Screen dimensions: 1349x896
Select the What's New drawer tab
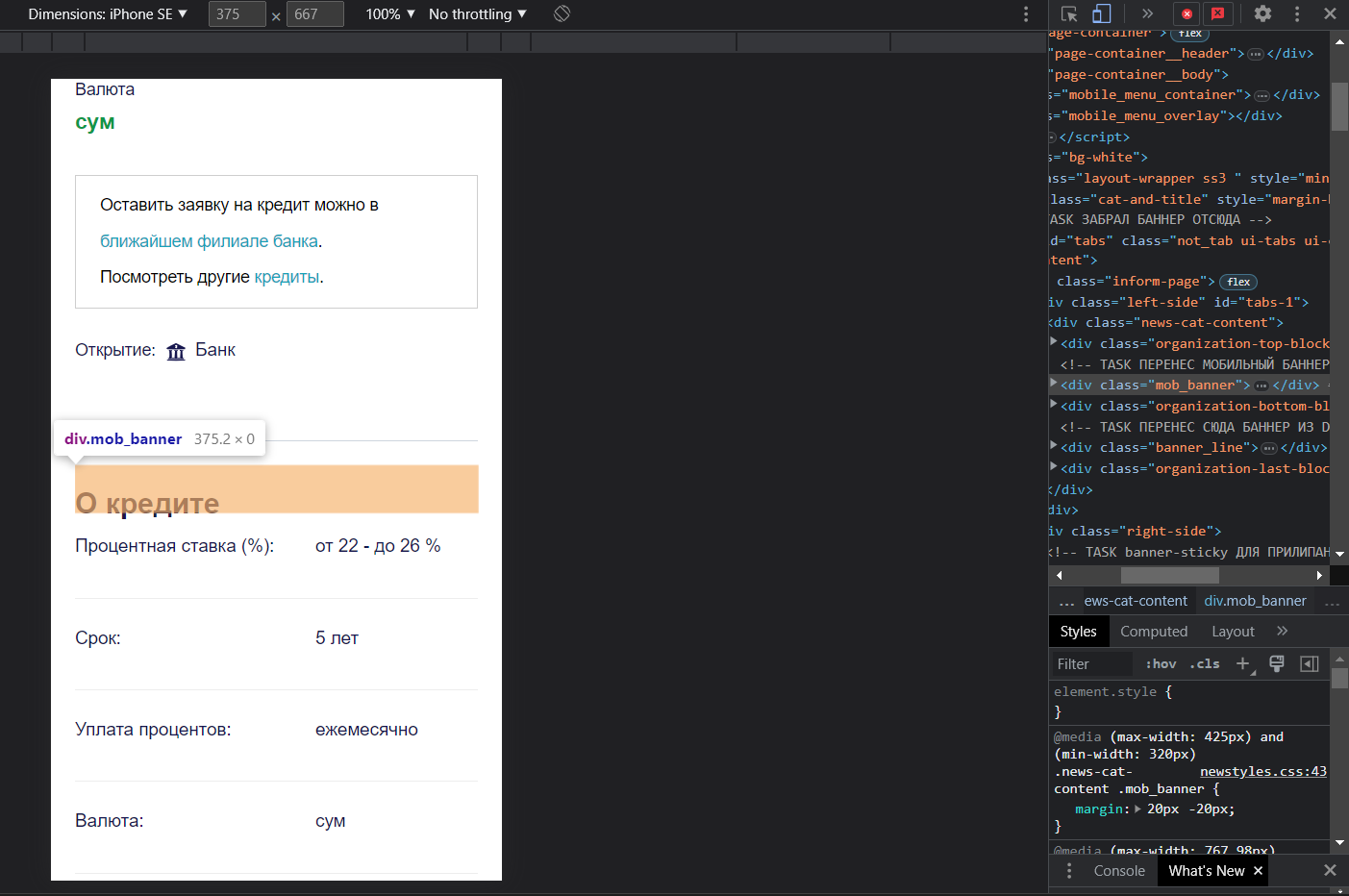[x=1206, y=871]
